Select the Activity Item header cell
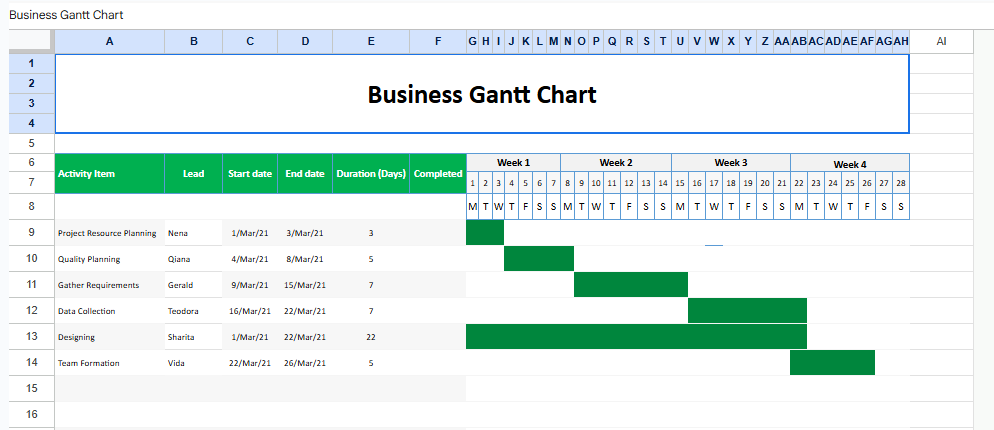The height and width of the screenshot is (430, 994). click(109, 173)
